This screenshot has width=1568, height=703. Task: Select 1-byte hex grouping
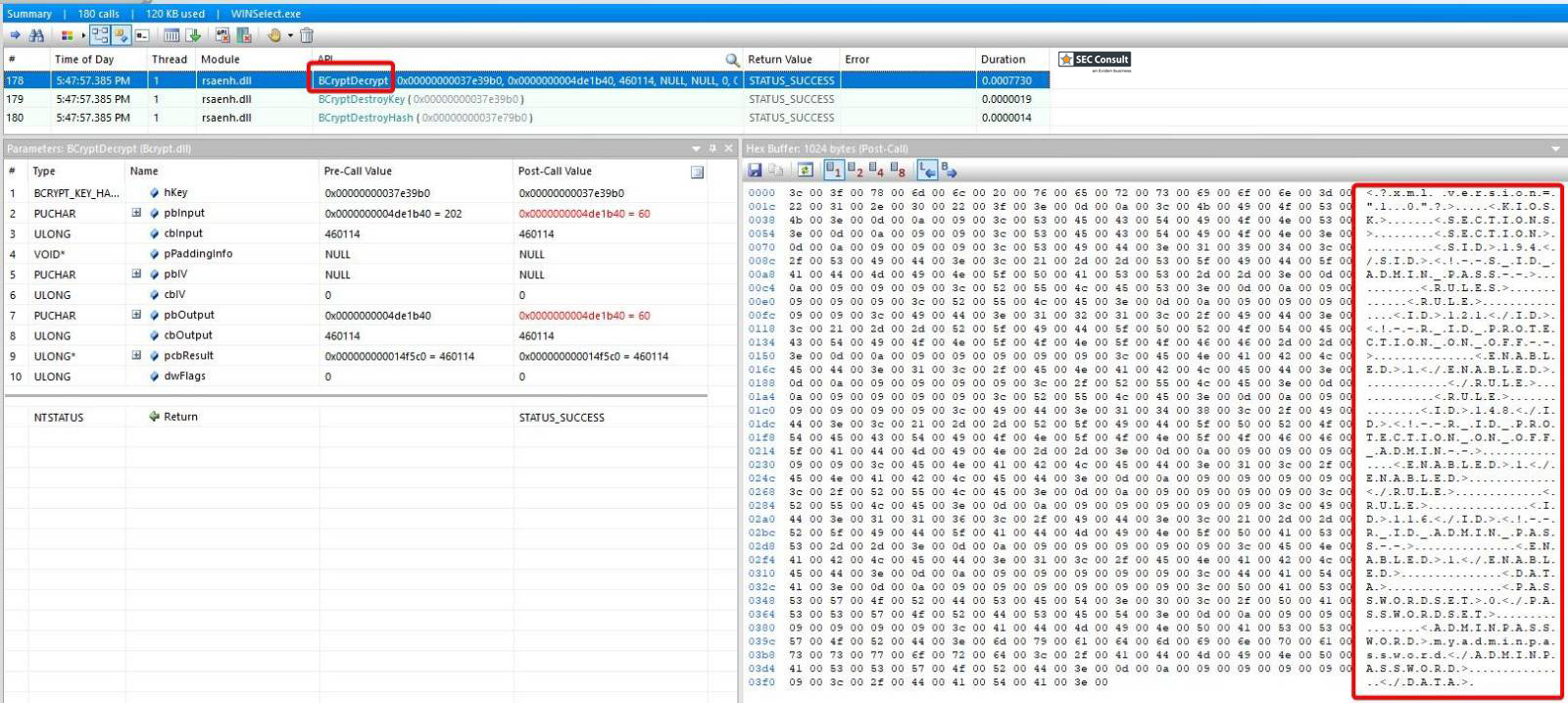tap(833, 170)
